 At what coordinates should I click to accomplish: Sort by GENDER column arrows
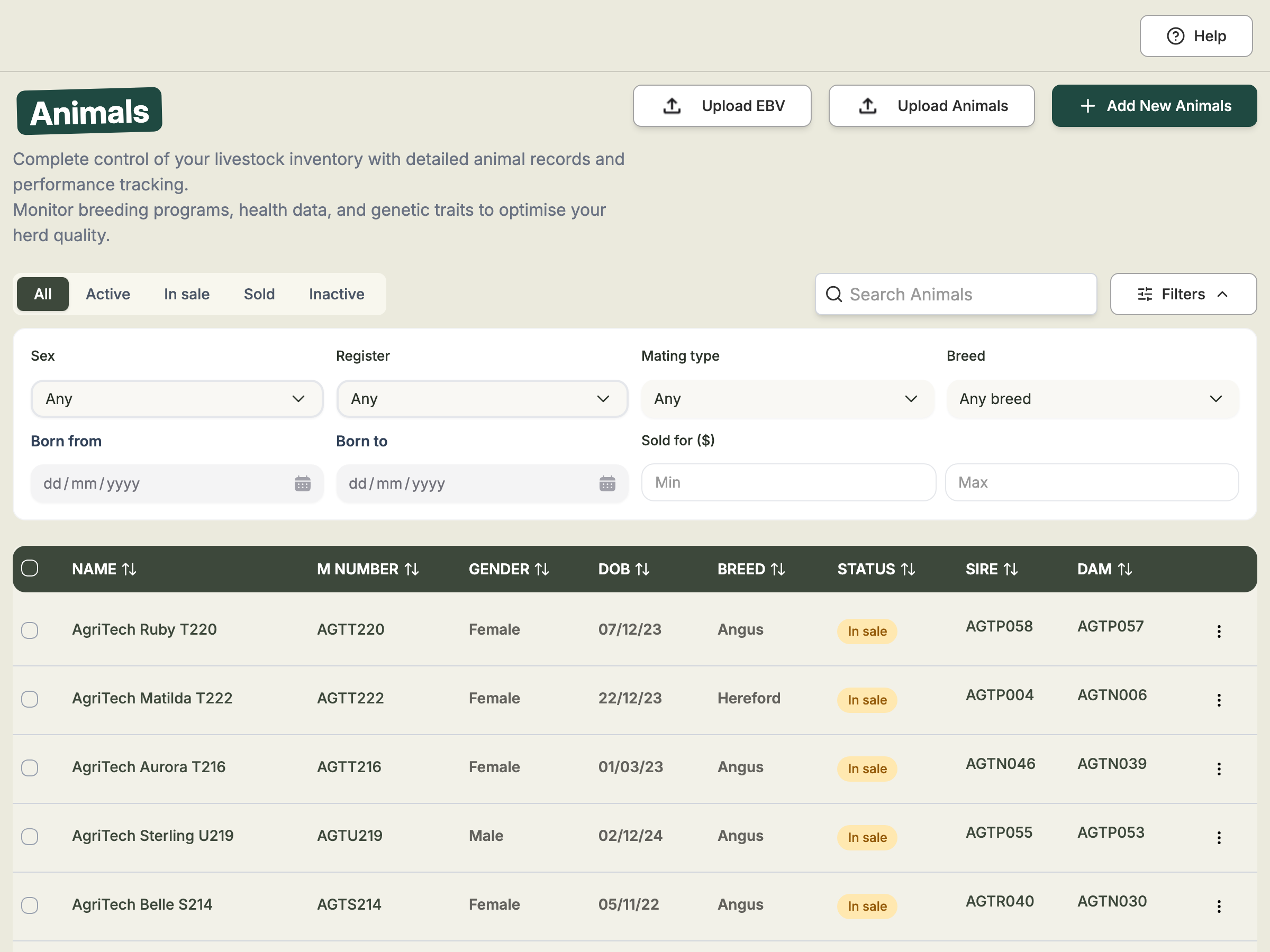point(542,569)
